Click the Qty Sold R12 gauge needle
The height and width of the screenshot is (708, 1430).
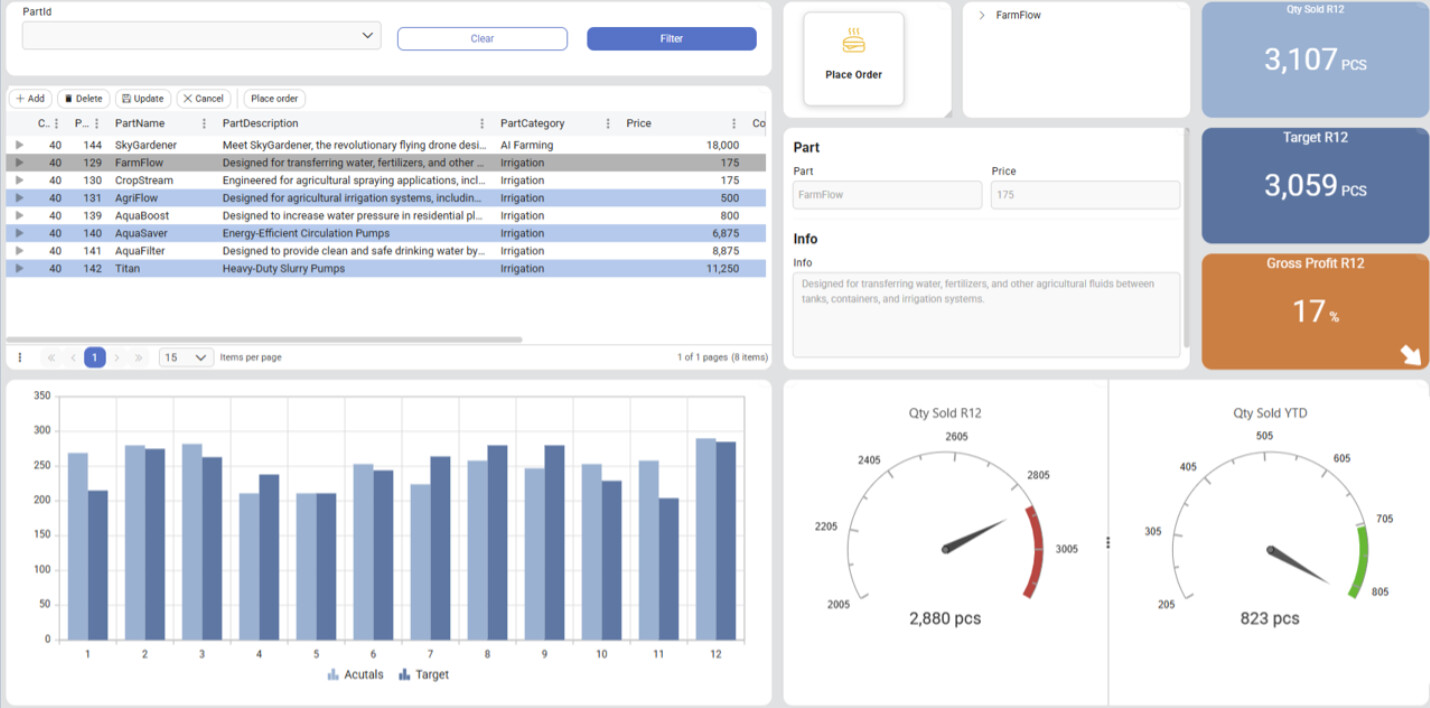(974, 535)
